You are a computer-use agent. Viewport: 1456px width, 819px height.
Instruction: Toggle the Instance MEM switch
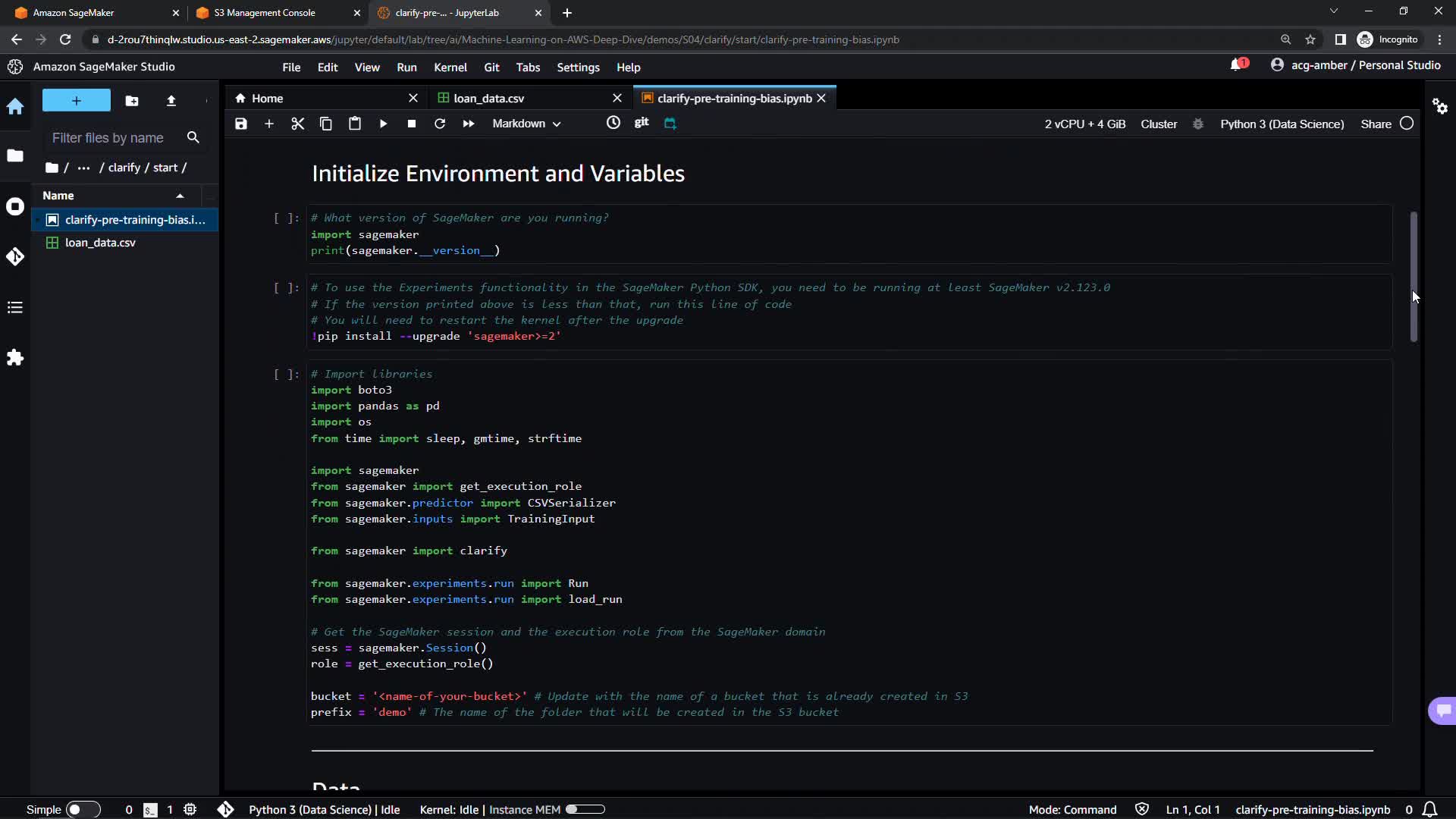585,809
